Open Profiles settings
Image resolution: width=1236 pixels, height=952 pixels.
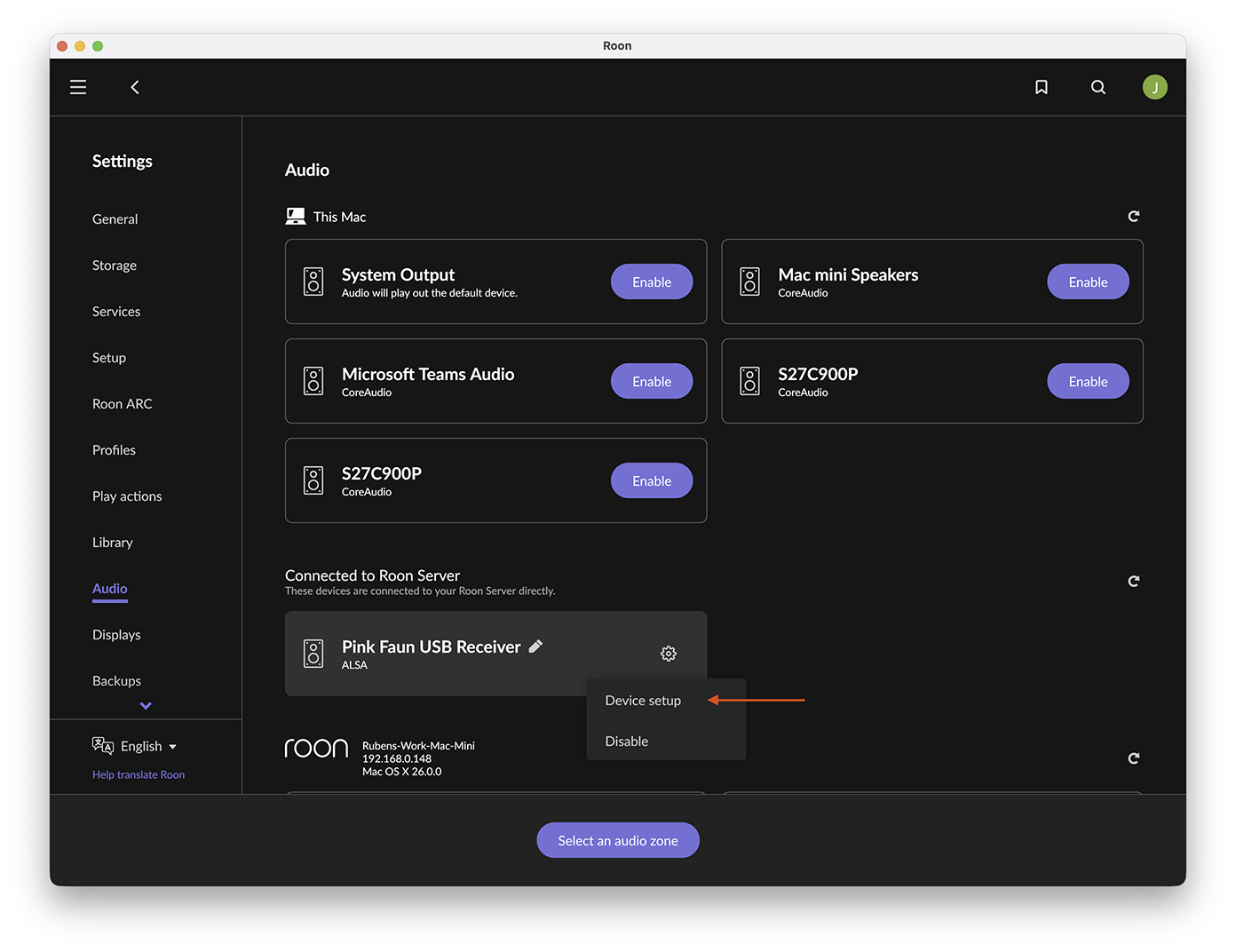coord(114,450)
